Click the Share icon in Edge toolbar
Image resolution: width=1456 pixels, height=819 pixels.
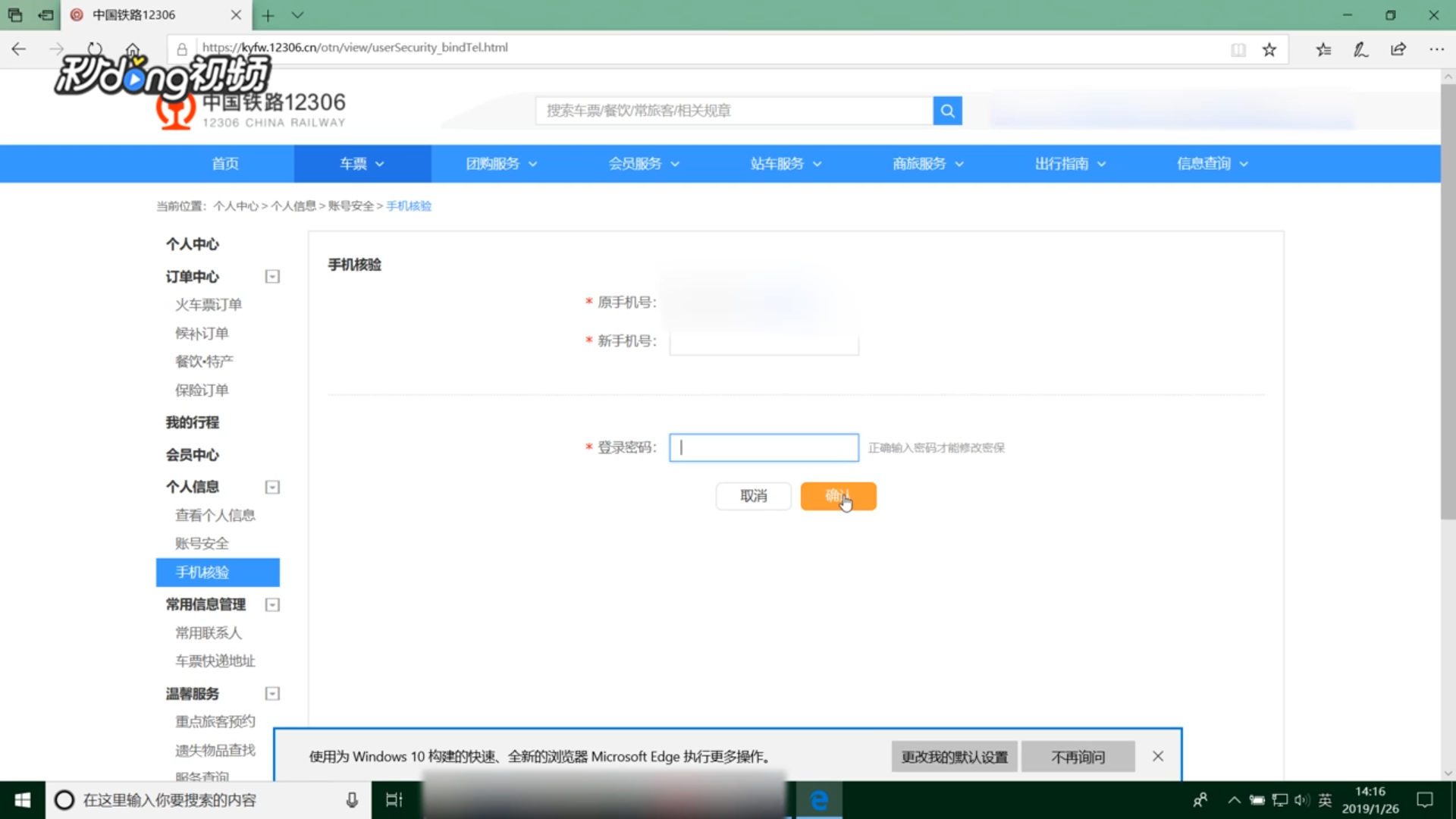[x=1398, y=49]
